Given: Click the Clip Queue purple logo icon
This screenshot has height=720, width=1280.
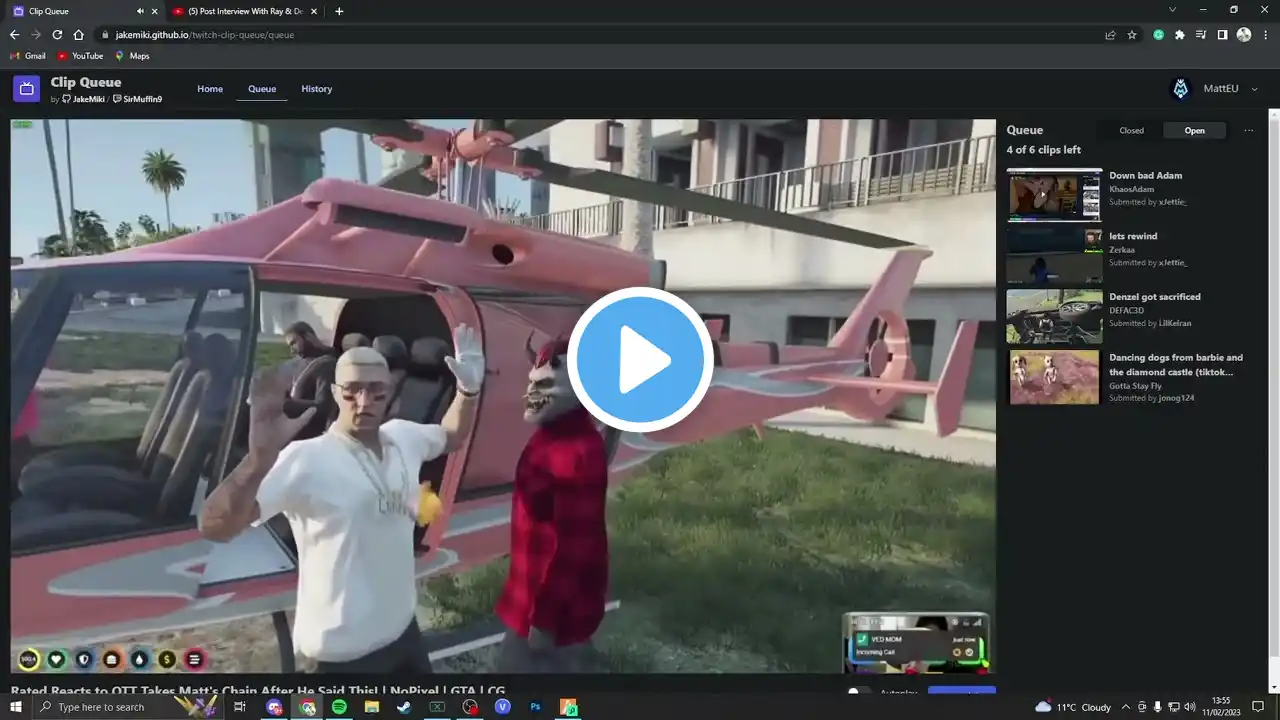Looking at the screenshot, I should (x=26, y=89).
